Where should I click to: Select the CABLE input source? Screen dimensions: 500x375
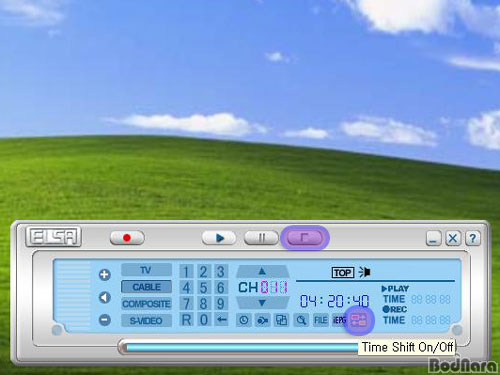pos(146,287)
